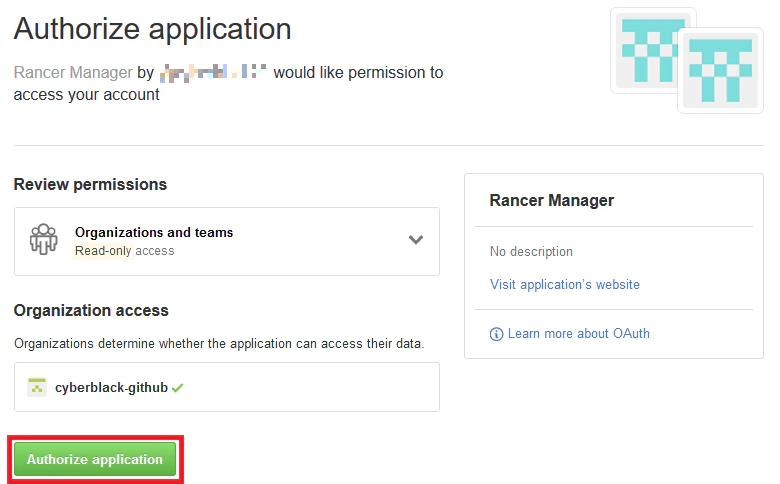
Task: Click the cyberblack-github organization avatar
Action: (37, 387)
